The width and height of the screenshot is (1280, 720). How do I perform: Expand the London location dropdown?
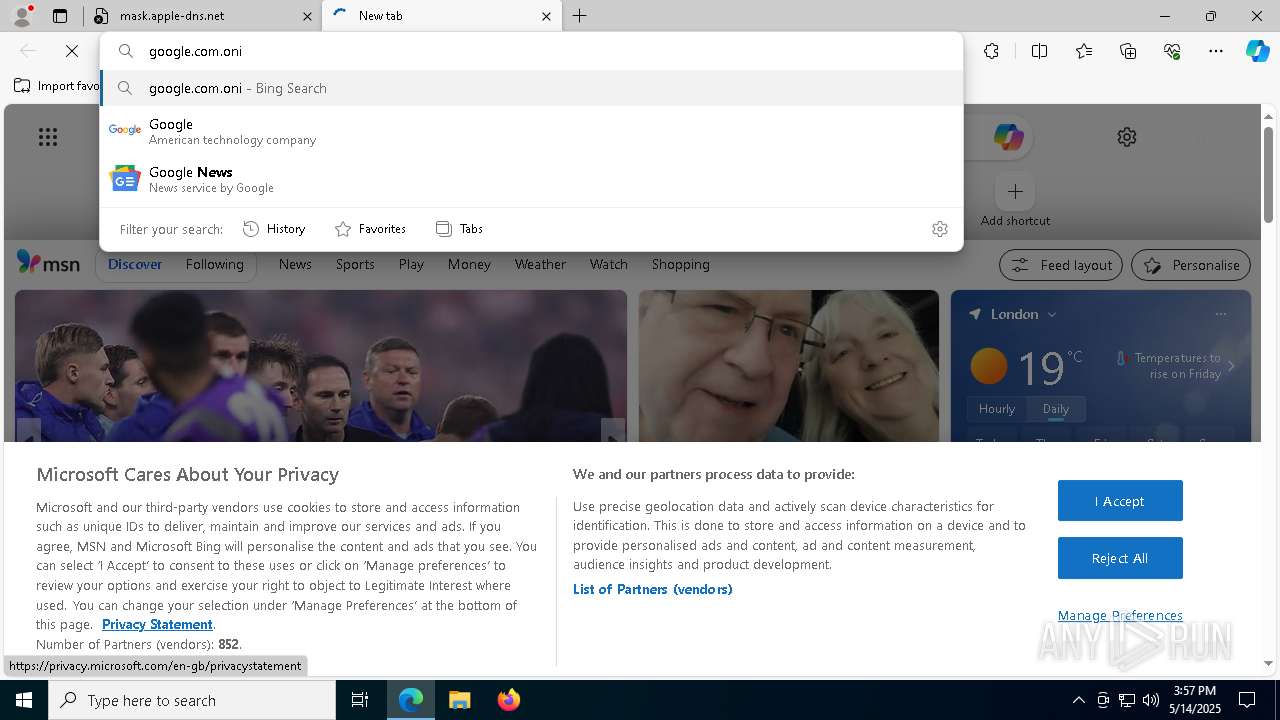[x=1052, y=314]
